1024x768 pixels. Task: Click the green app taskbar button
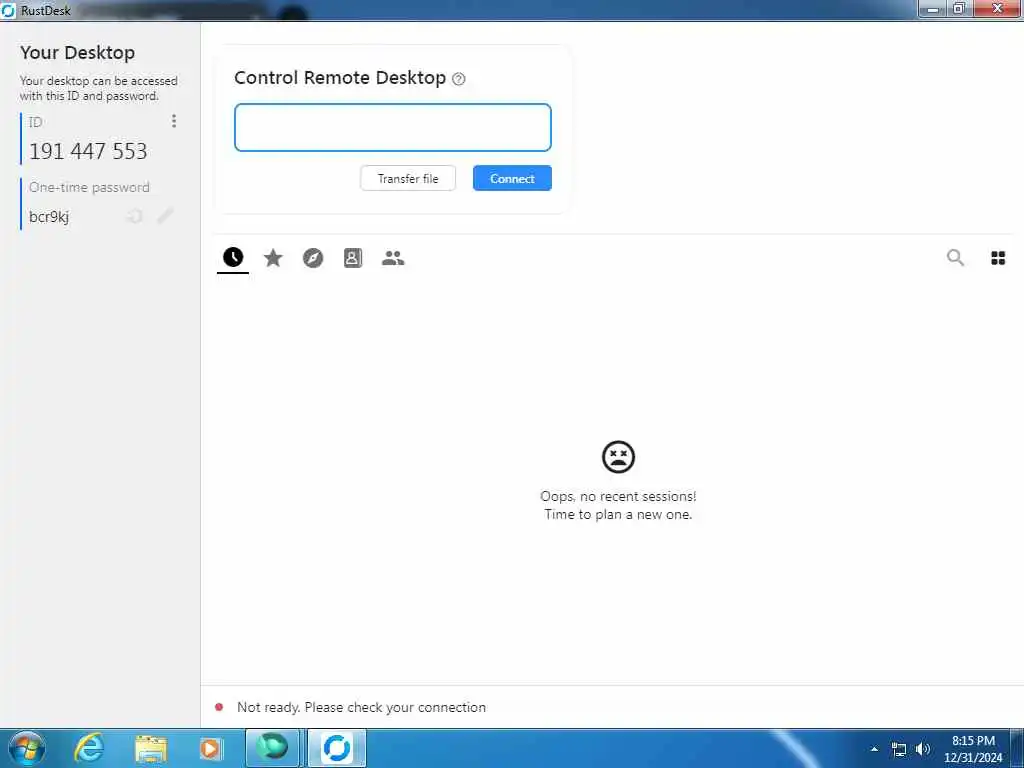click(x=272, y=748)
